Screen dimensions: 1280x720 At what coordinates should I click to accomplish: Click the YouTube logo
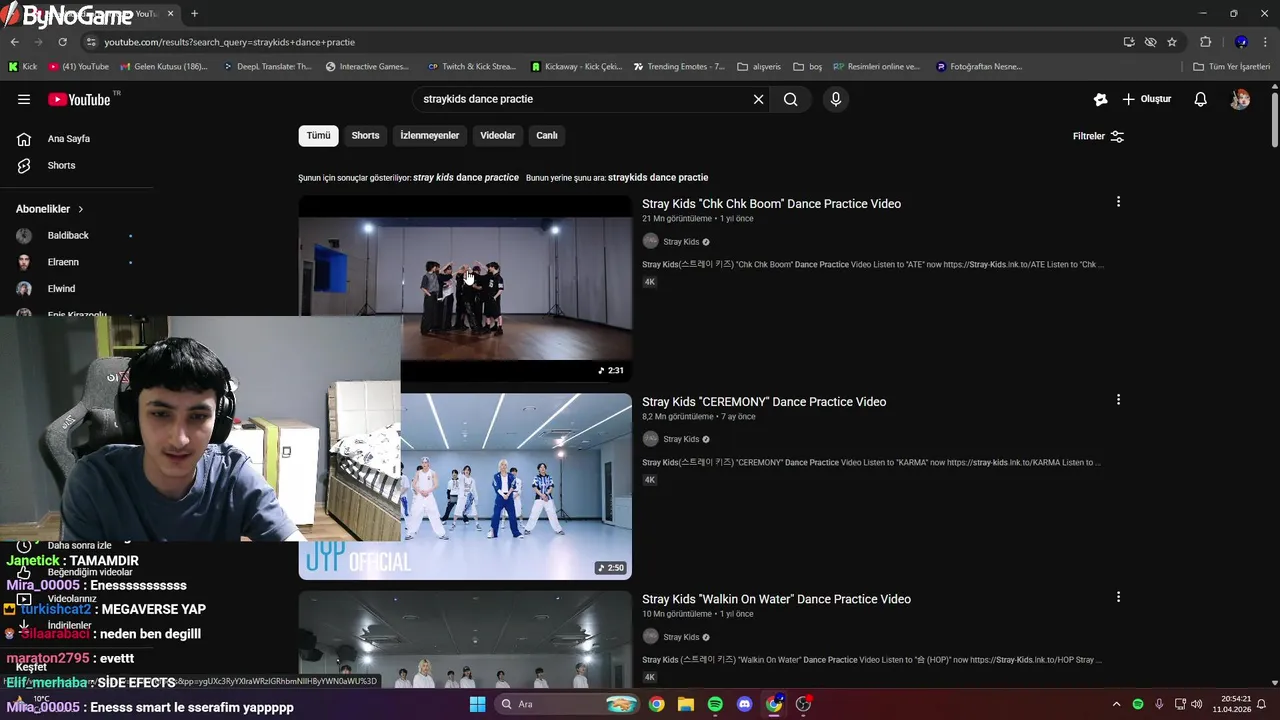click(79, 99)
